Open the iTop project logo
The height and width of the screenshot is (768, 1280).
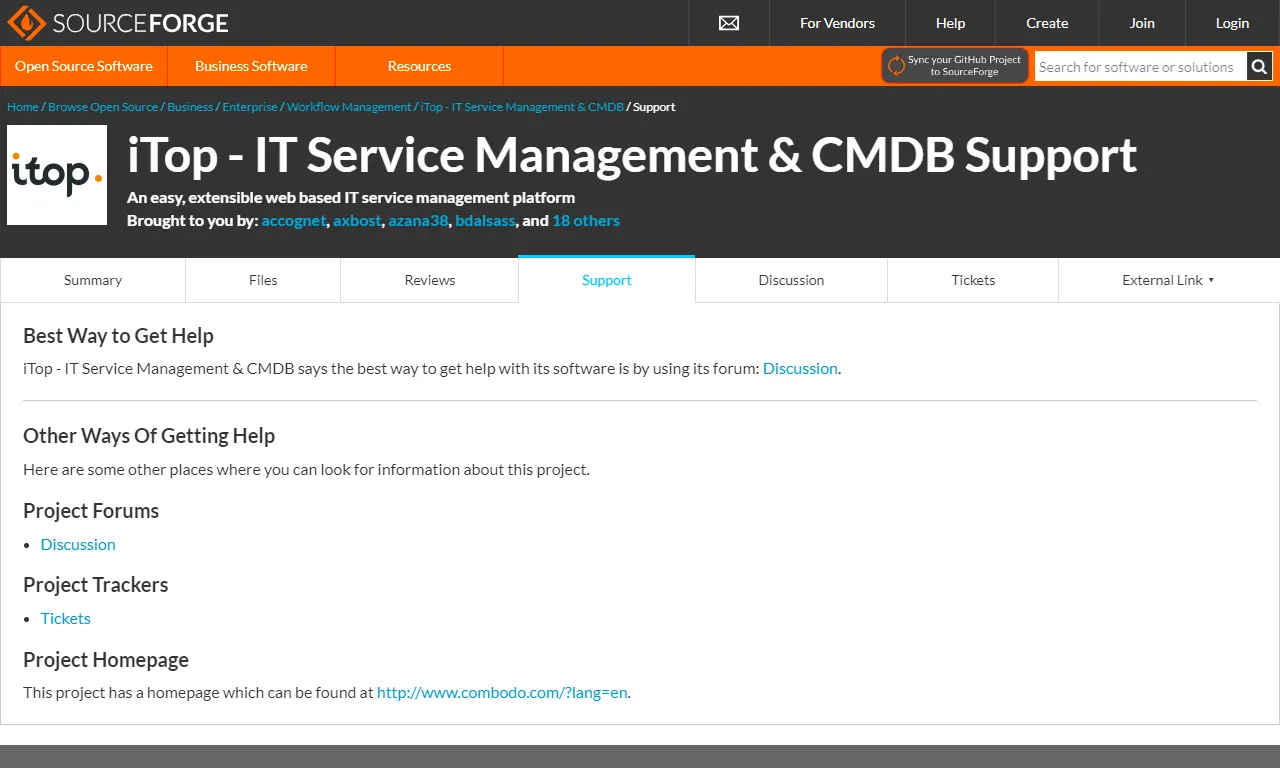(57, 175)
